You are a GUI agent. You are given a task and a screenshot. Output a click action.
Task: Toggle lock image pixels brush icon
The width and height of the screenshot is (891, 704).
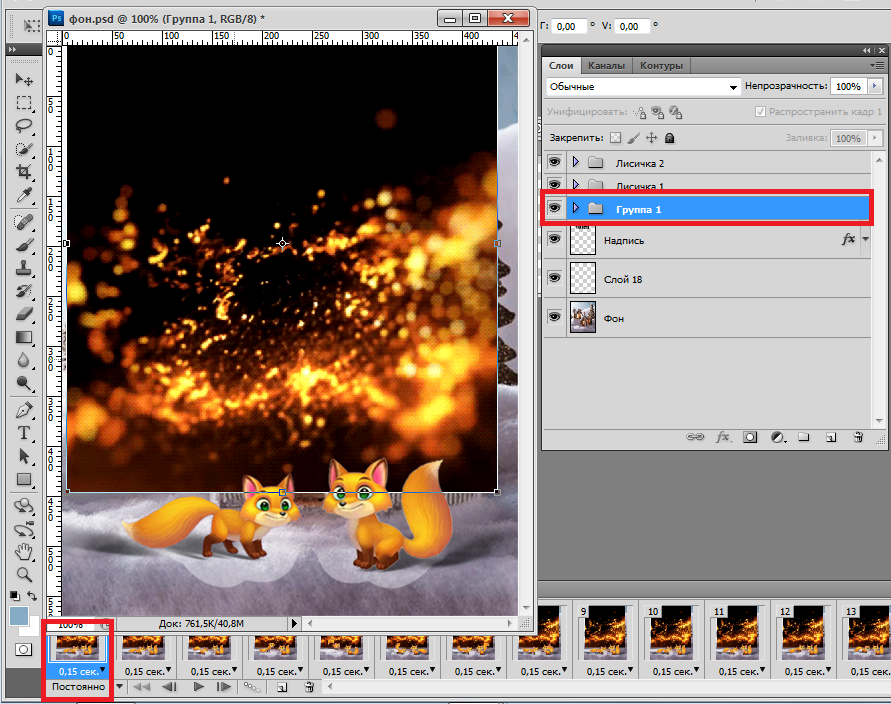point(634,138)
